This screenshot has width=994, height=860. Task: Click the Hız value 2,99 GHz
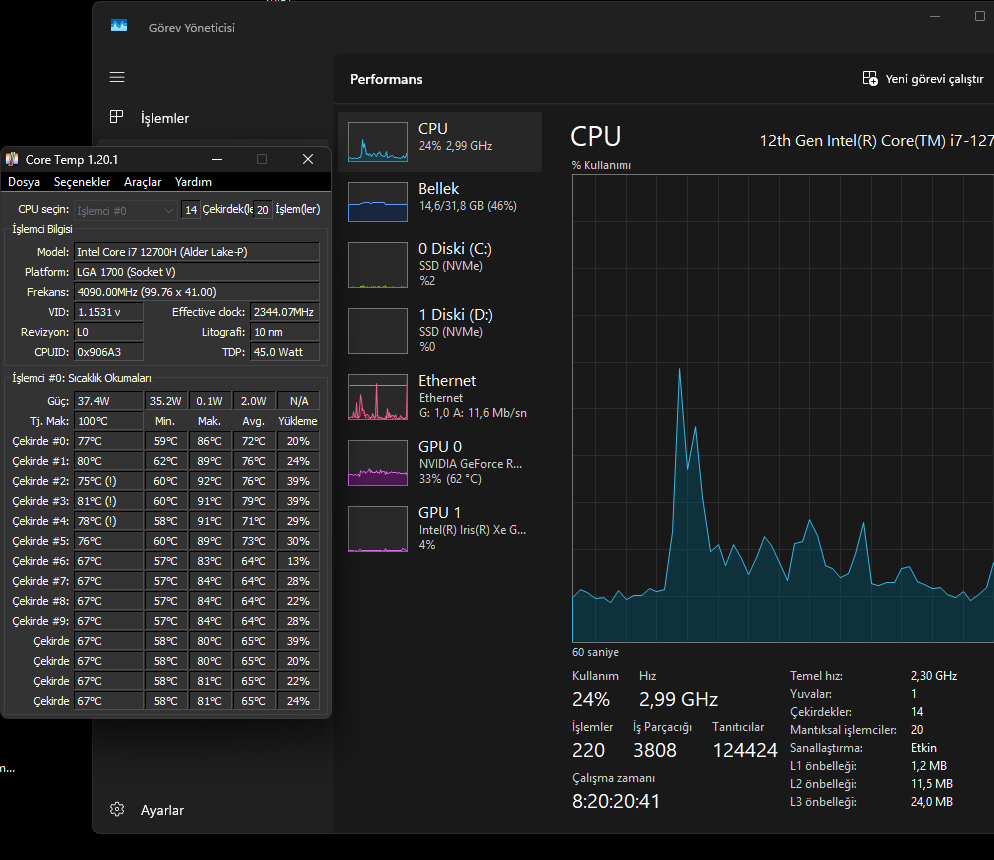(678, 699)
